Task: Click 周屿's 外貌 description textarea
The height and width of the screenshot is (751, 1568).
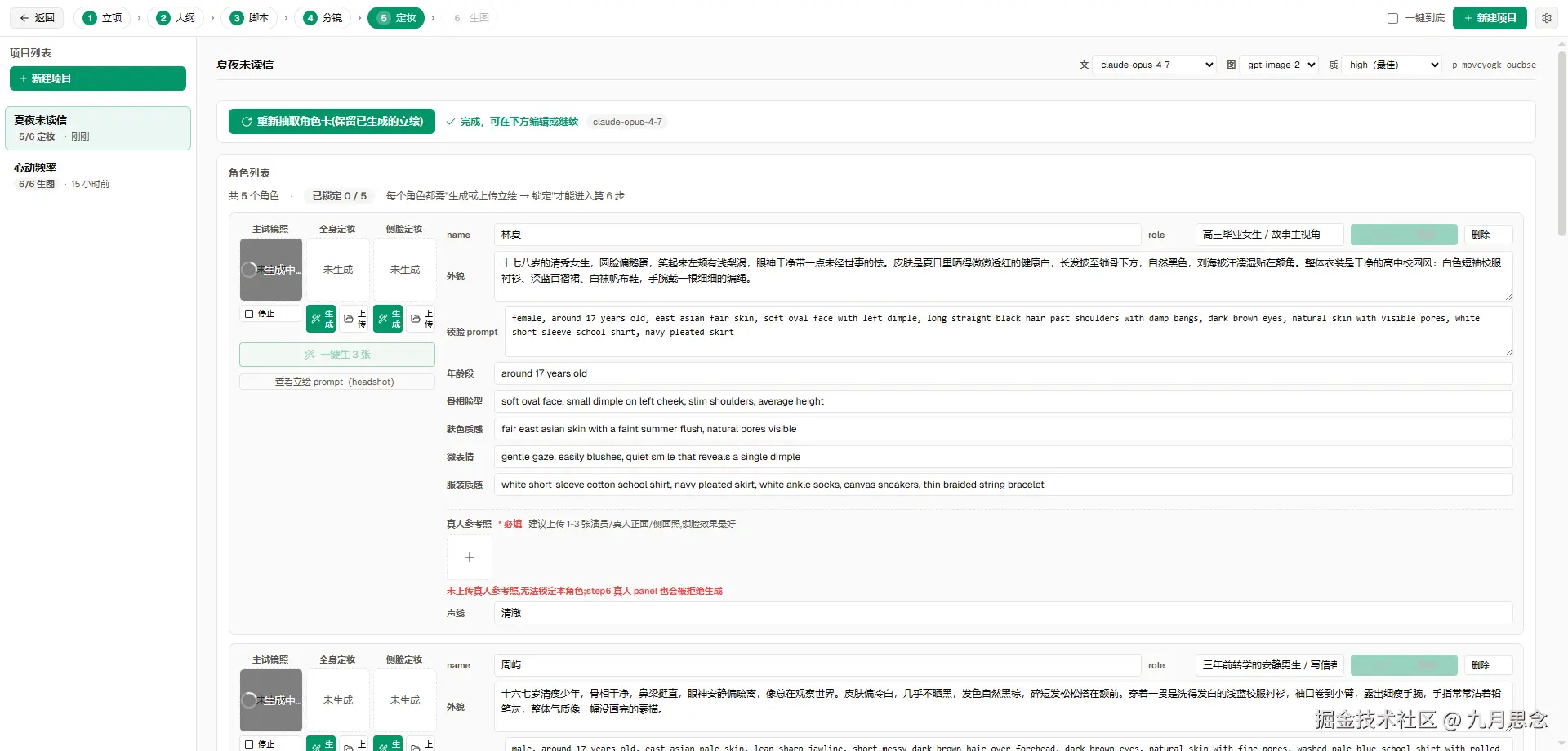Action: (x=1004, y=706)
